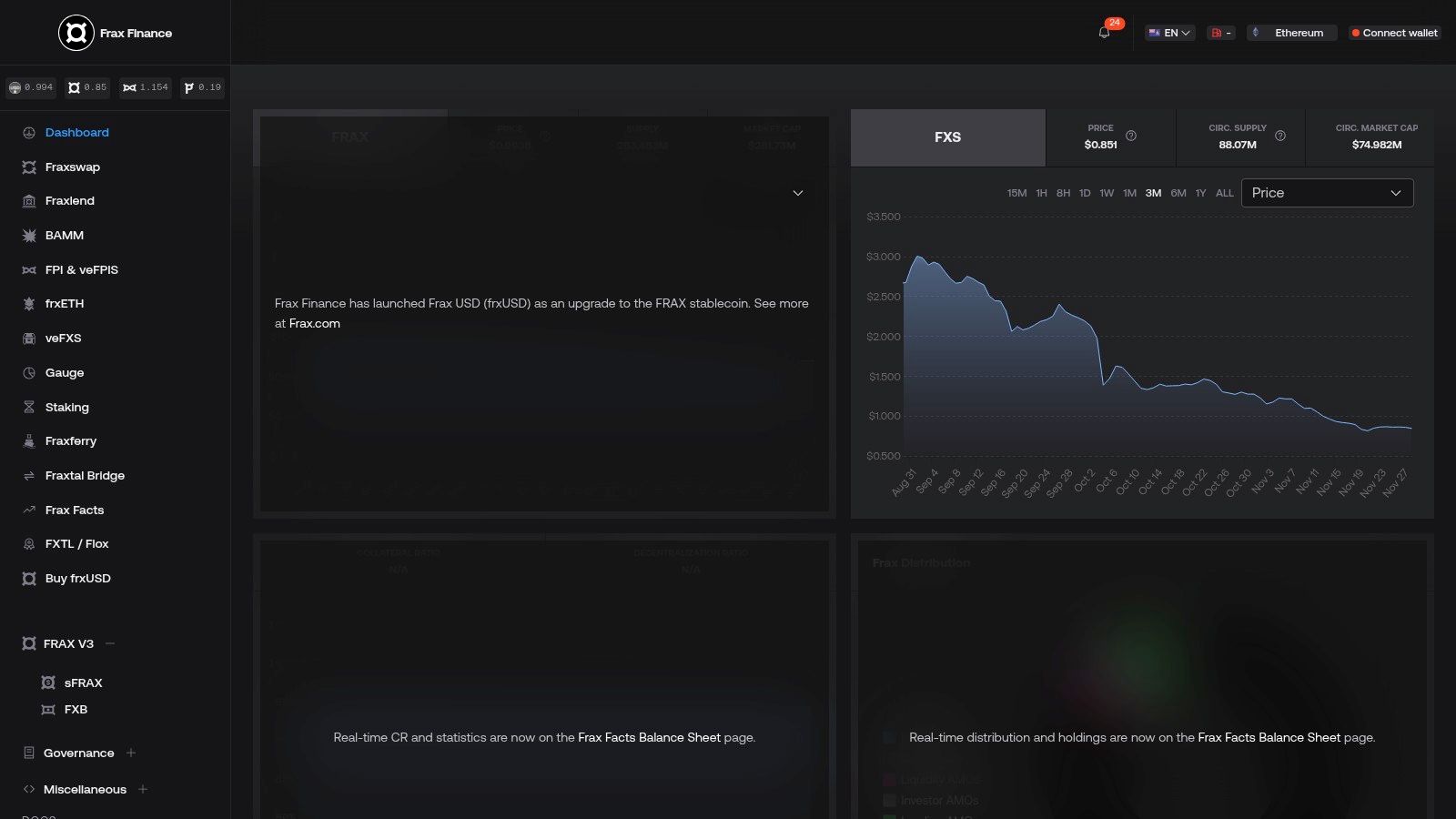Collapse the FRAX V3 section
This screenshot has width=1456, height=819.
[x=111, y=643]
